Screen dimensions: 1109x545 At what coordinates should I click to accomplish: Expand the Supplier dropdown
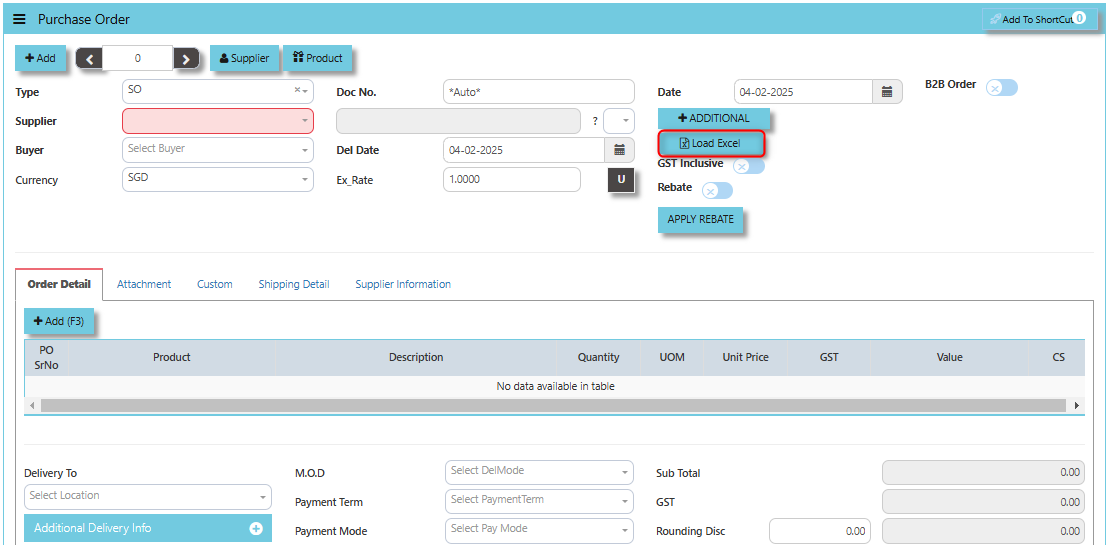(218, 121)
